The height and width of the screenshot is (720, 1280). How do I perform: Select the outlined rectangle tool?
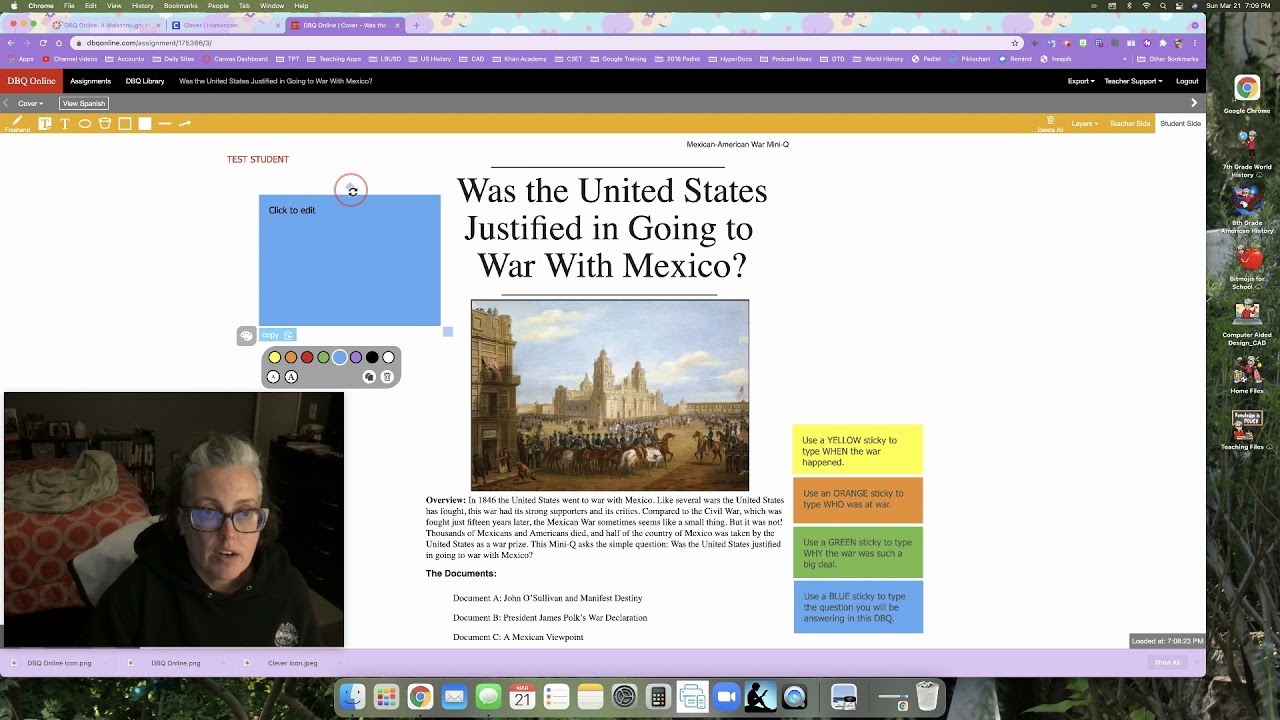pos(125,124)
